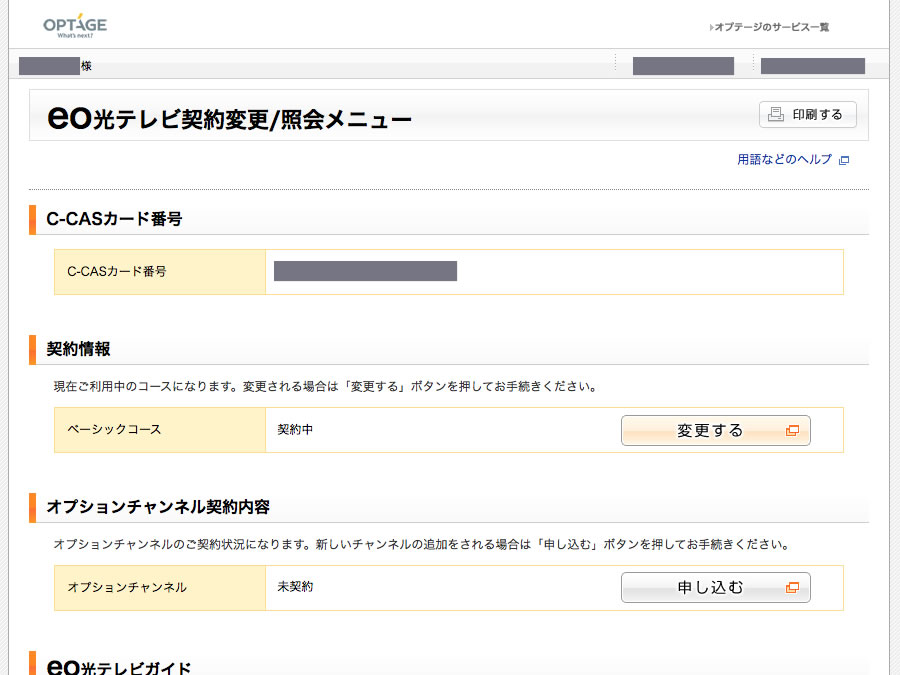Click the popup icon on 申し込む button
The width and height of the screenshot is (900, 675).
coord(792,587)
